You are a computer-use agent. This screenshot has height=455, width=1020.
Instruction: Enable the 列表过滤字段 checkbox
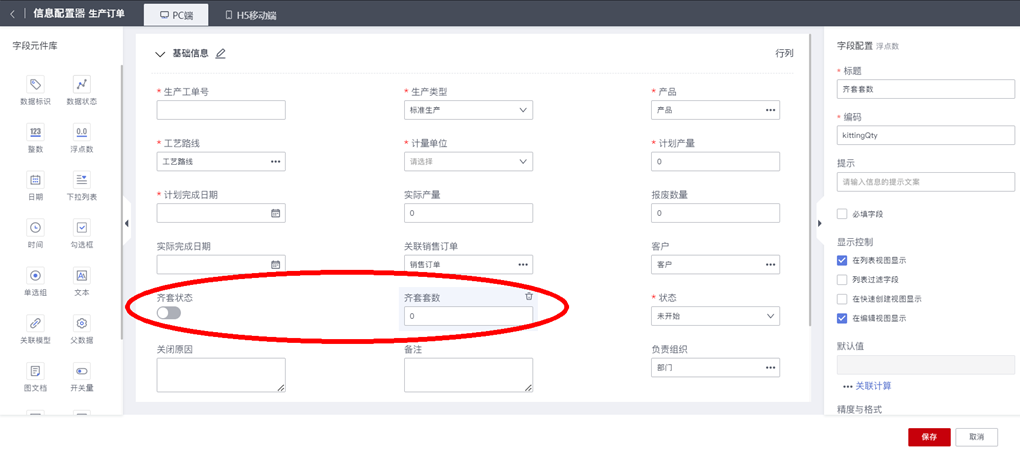(842, 279)
